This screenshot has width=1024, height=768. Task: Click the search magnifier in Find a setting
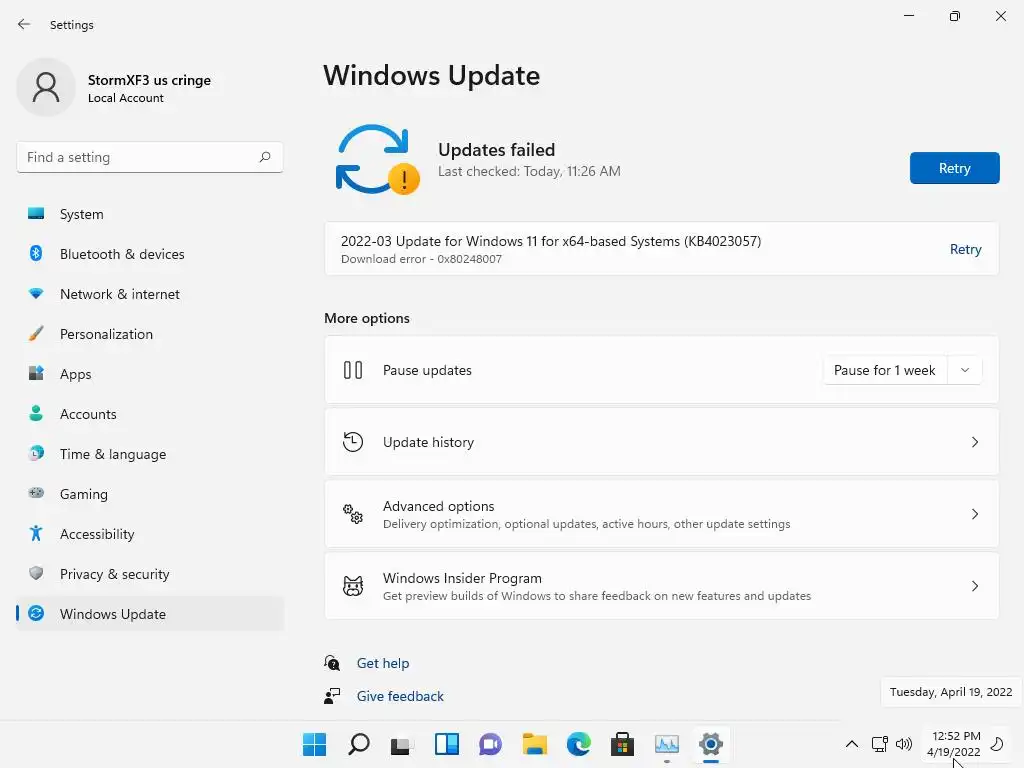point(264,157)
